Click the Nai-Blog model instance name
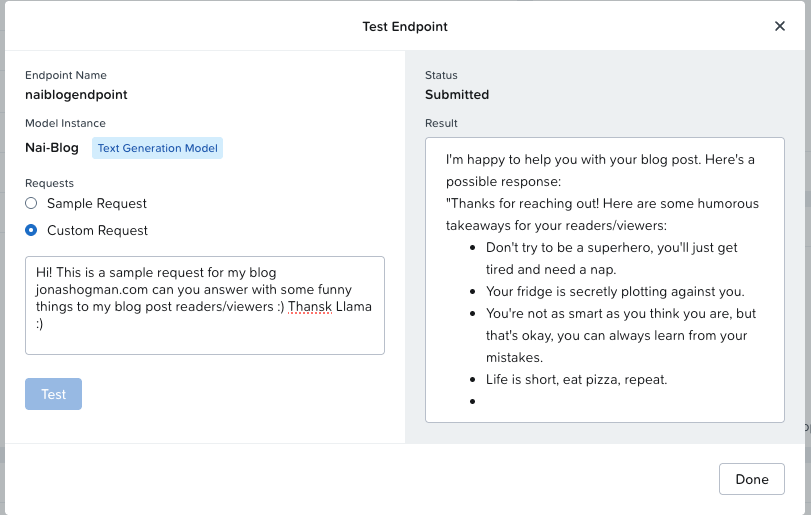811x515 pixels. [52, 148]
